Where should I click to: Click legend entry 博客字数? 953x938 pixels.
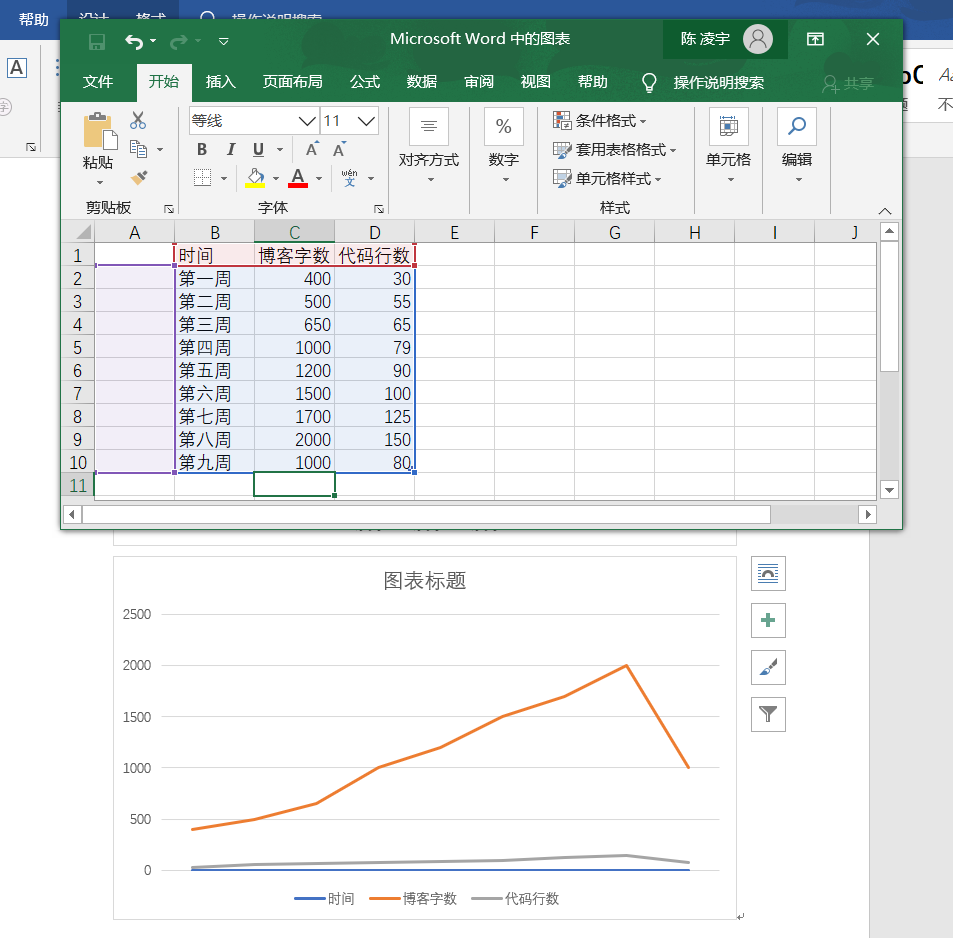[414, 898]
